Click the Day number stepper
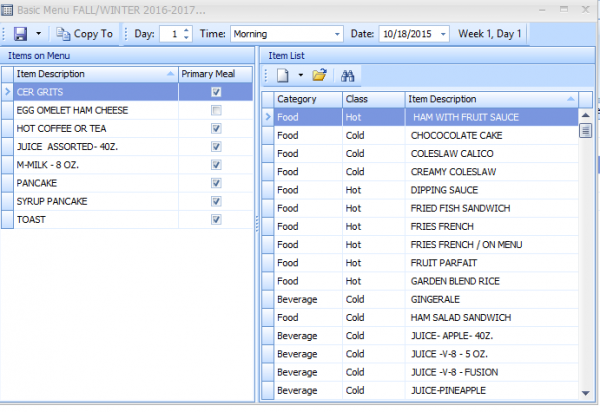 pyautogui.click(x=186, y=34)
